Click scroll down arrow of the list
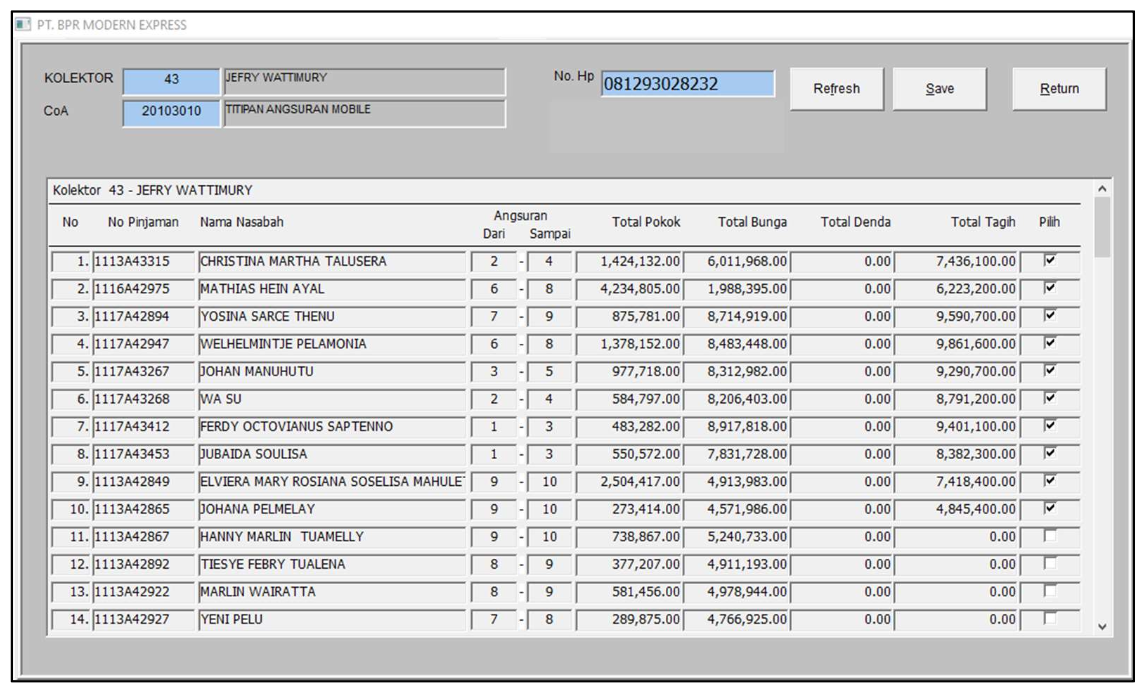This screenshot has width=1146, height=694. click(x=1102, y=627)
